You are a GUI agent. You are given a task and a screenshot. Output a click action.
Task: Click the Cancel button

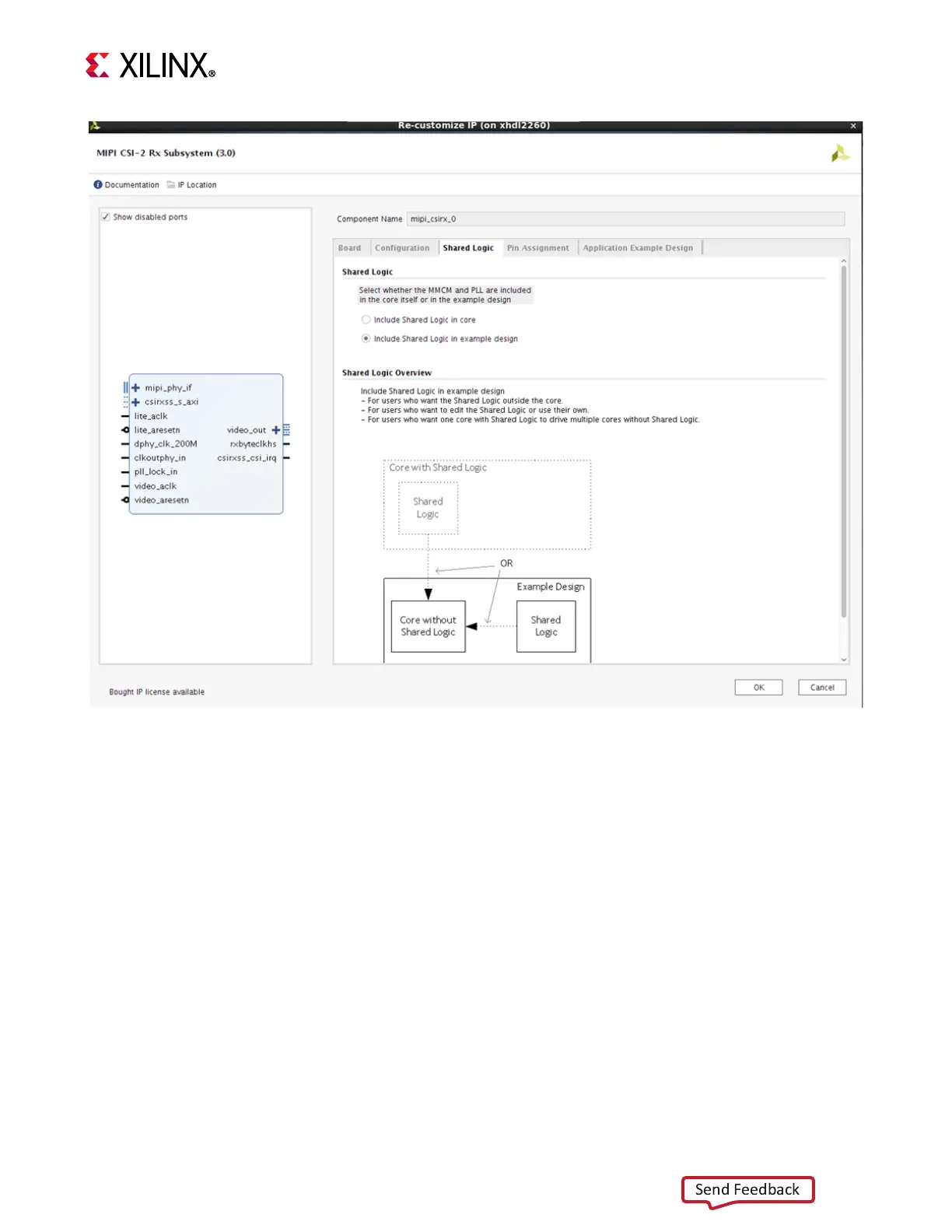click(822, 688)
